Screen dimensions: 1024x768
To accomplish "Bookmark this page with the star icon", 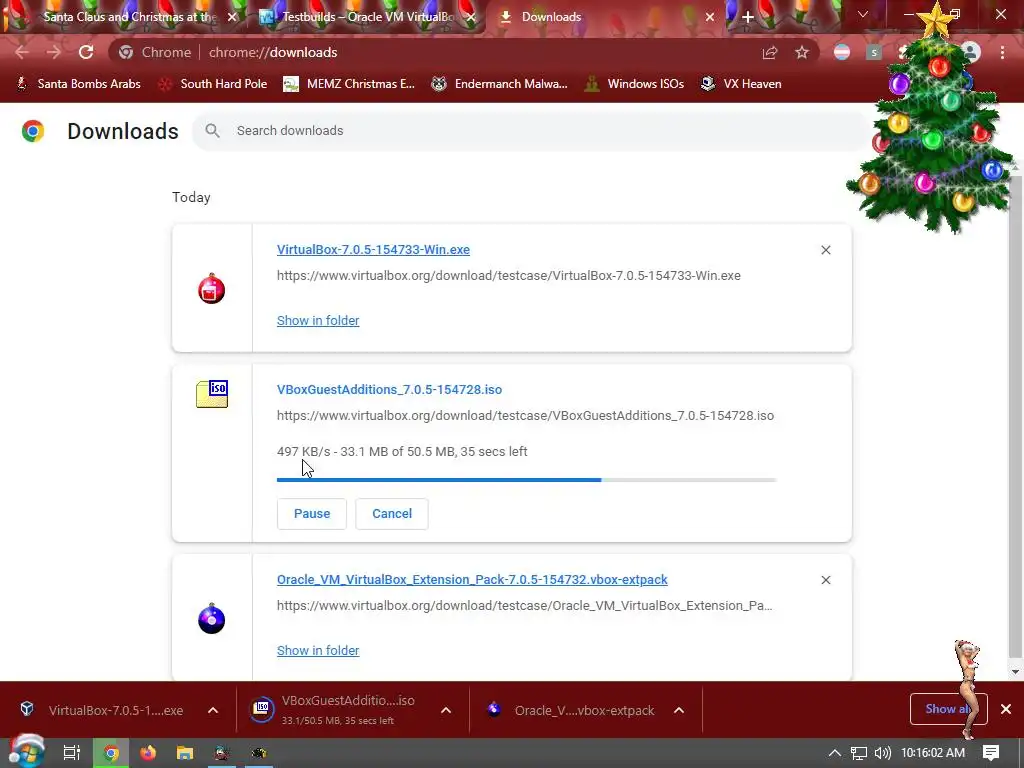I will 802,52.
